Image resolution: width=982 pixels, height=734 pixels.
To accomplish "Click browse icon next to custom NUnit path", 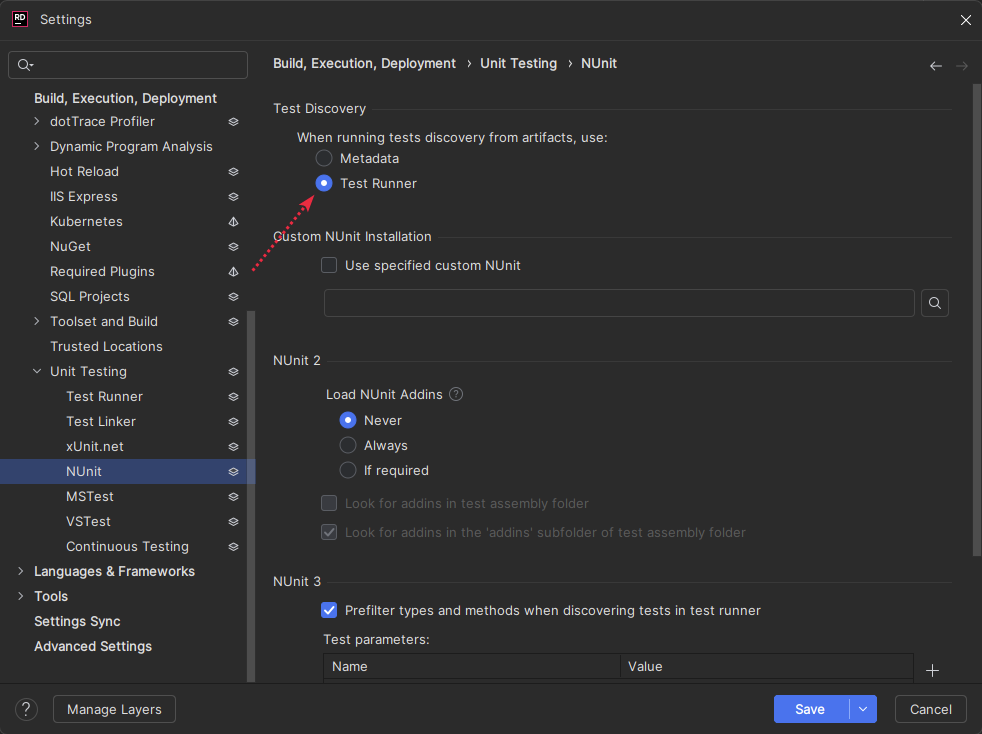I will click(934, 303).
